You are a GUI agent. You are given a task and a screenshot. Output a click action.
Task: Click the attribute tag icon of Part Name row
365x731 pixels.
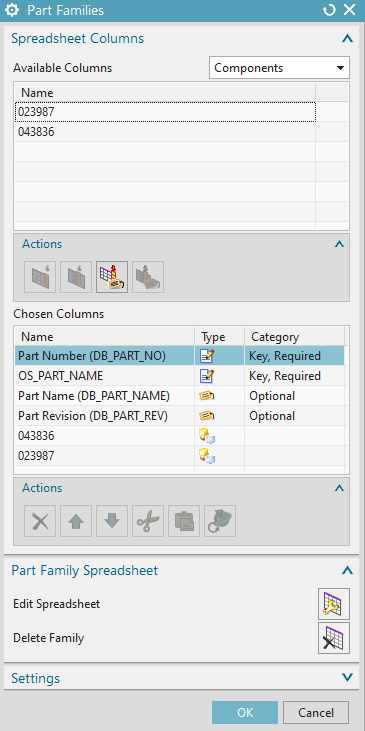pos(207,396)
